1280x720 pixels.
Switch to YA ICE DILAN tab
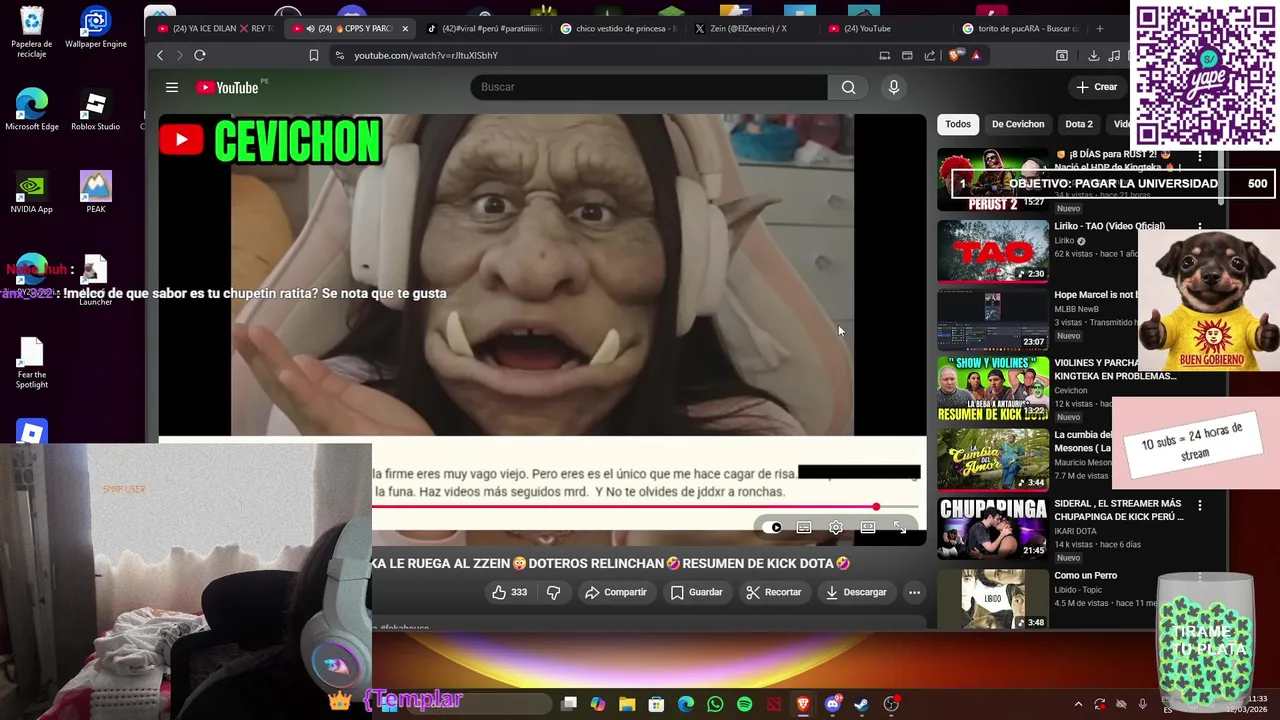(215, 28)
